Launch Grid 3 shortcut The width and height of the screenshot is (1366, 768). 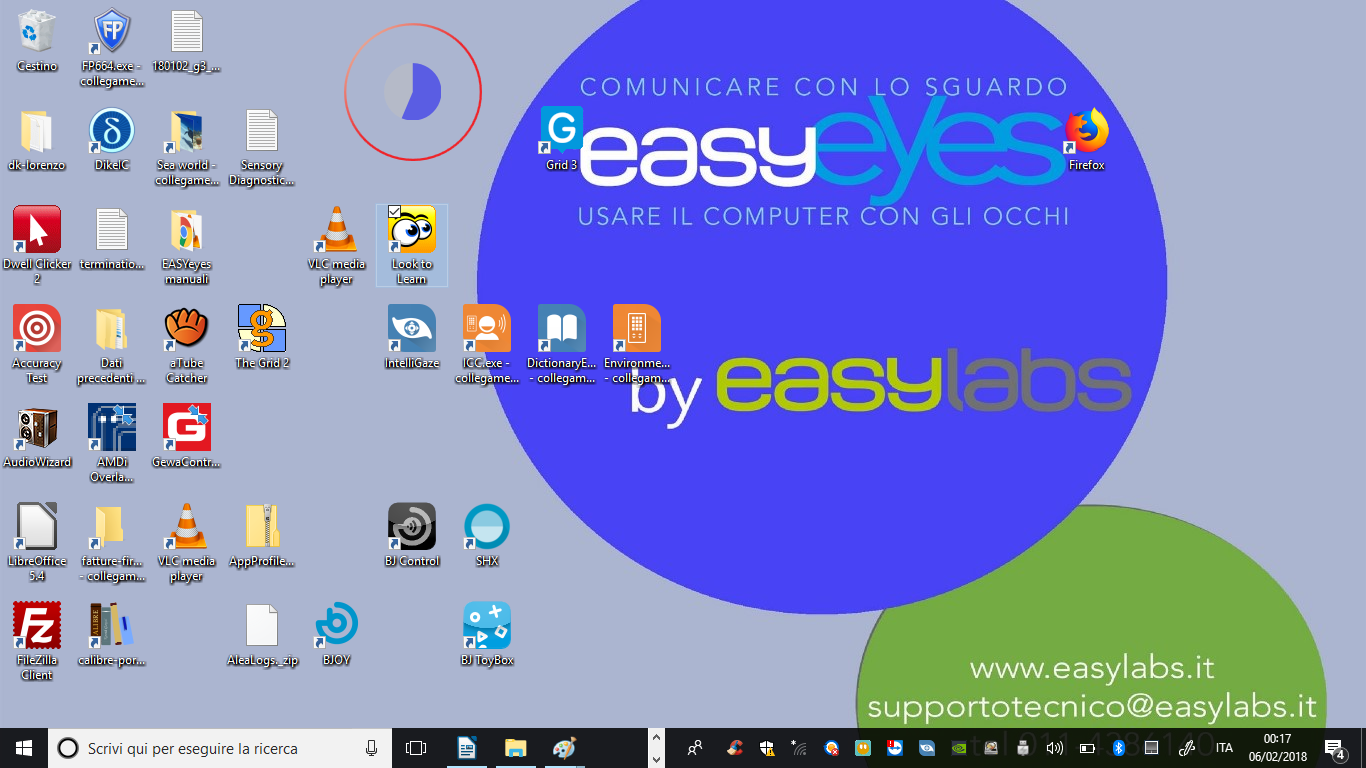coord(562,140)
